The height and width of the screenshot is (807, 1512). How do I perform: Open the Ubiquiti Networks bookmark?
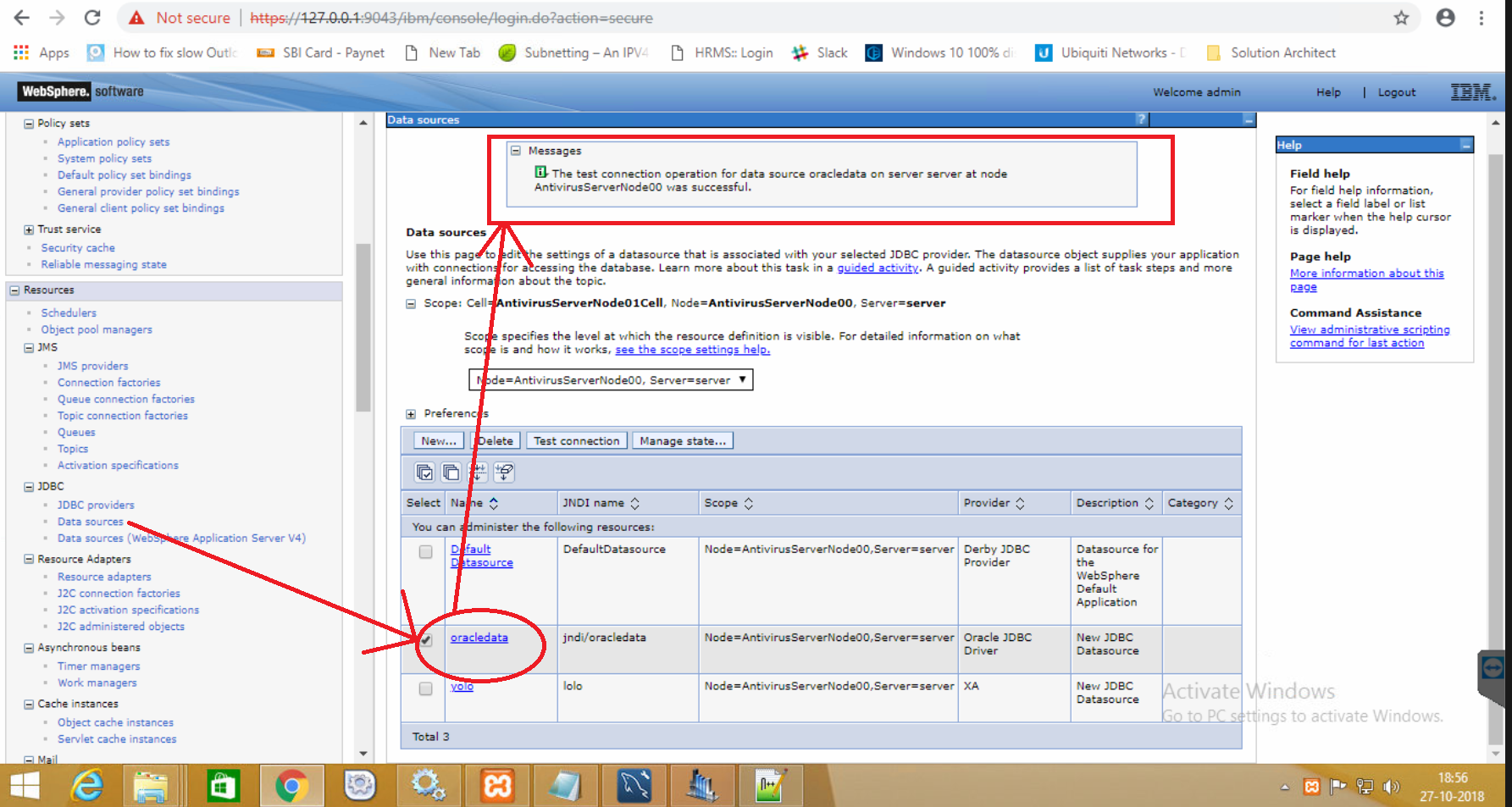click(1110, 53)
